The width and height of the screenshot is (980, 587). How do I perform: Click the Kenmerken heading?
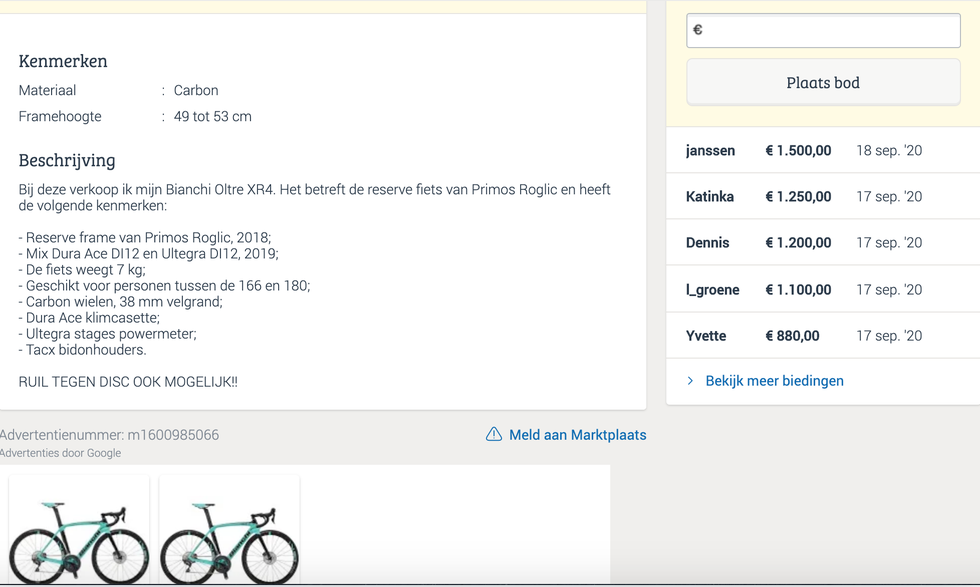[x=63, y=61]
